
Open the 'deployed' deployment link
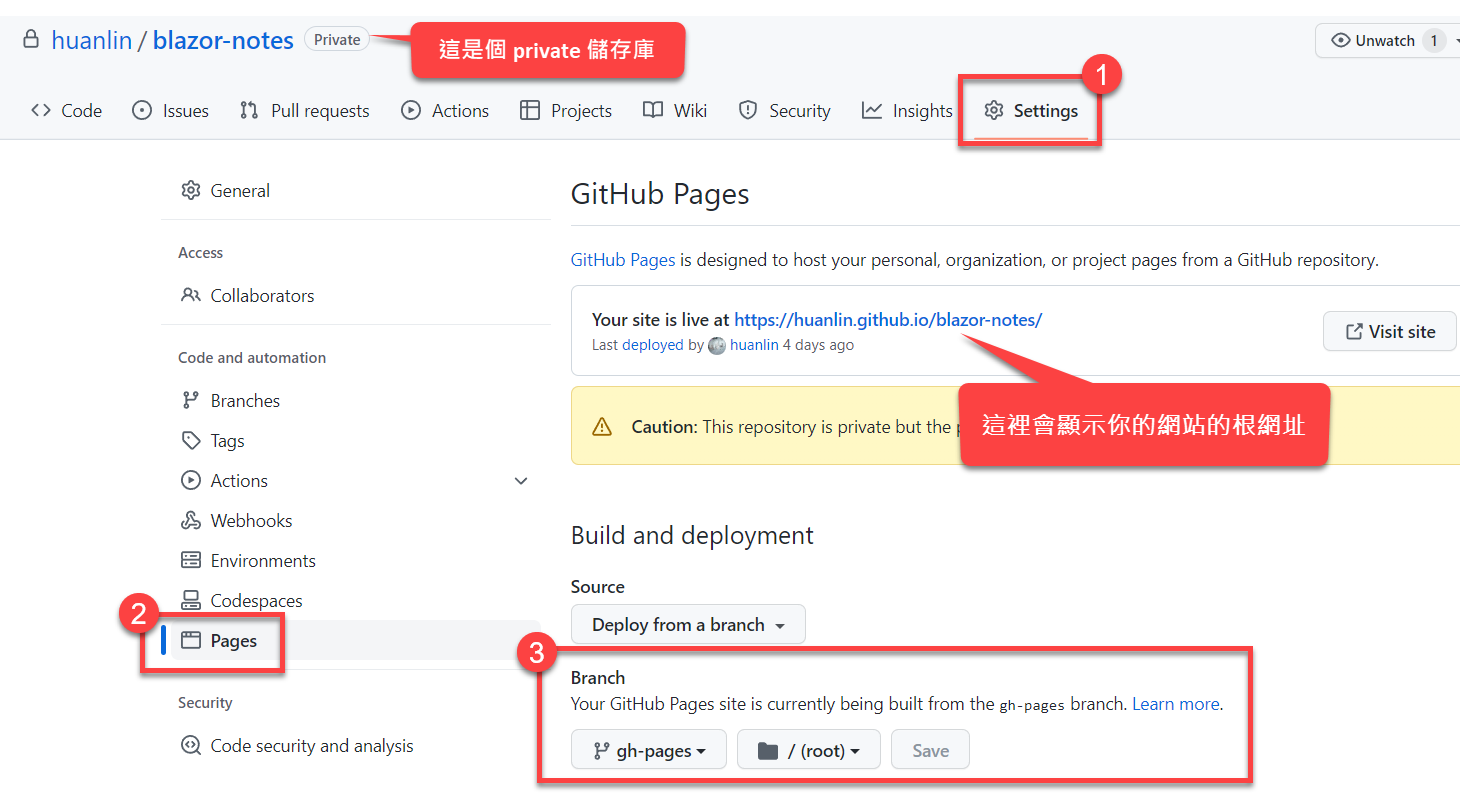[653, 345]
